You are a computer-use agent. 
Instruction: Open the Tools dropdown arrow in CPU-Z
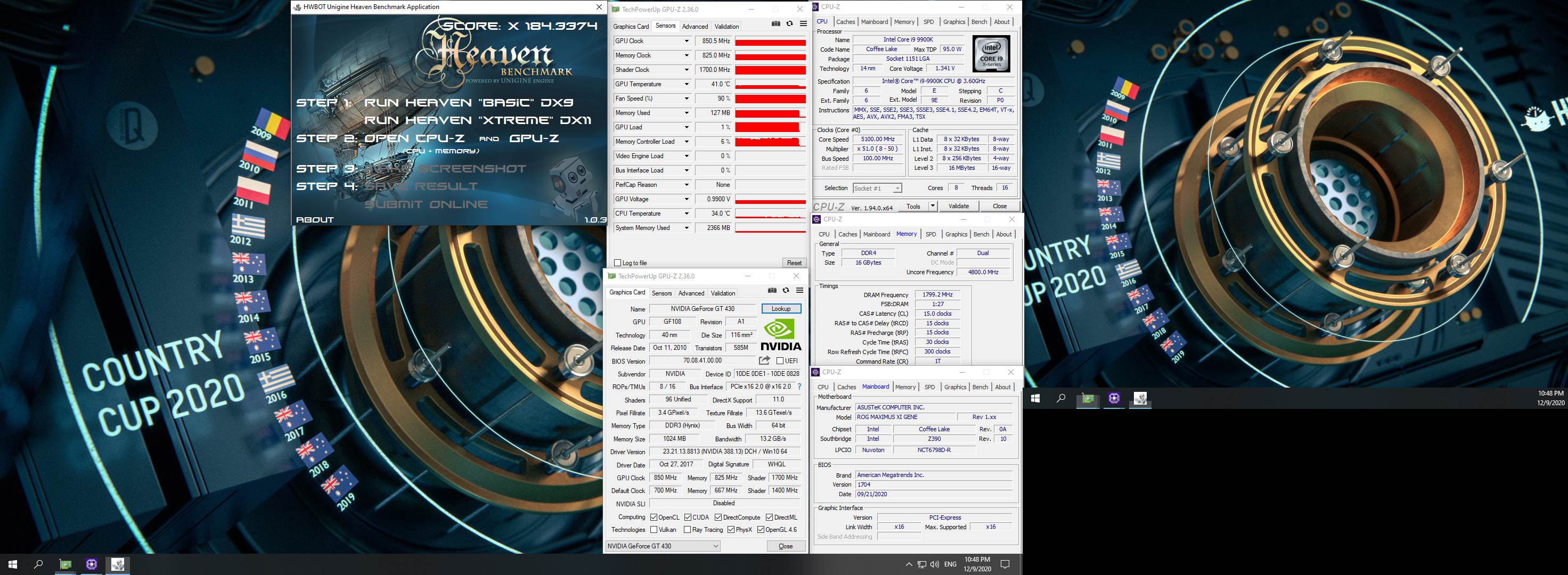coord(932,206)
